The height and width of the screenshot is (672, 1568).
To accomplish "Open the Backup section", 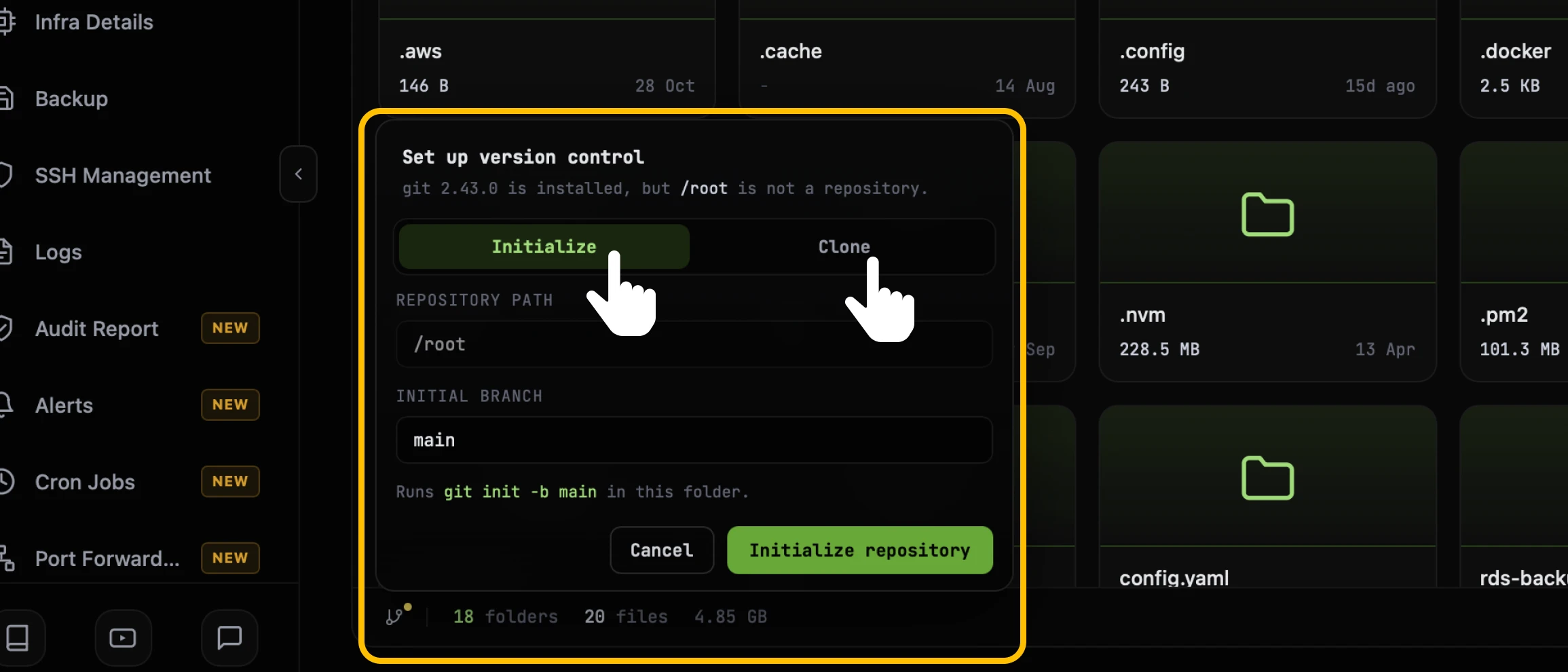I will click(x=71, y=99).
